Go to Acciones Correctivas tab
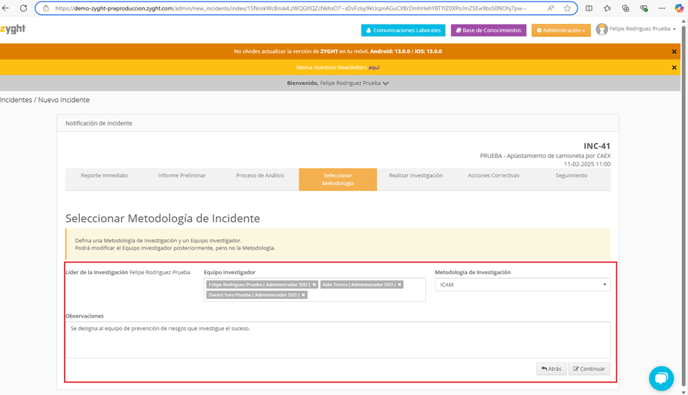Viewport: 688px width, 395px height. point(494,176)
